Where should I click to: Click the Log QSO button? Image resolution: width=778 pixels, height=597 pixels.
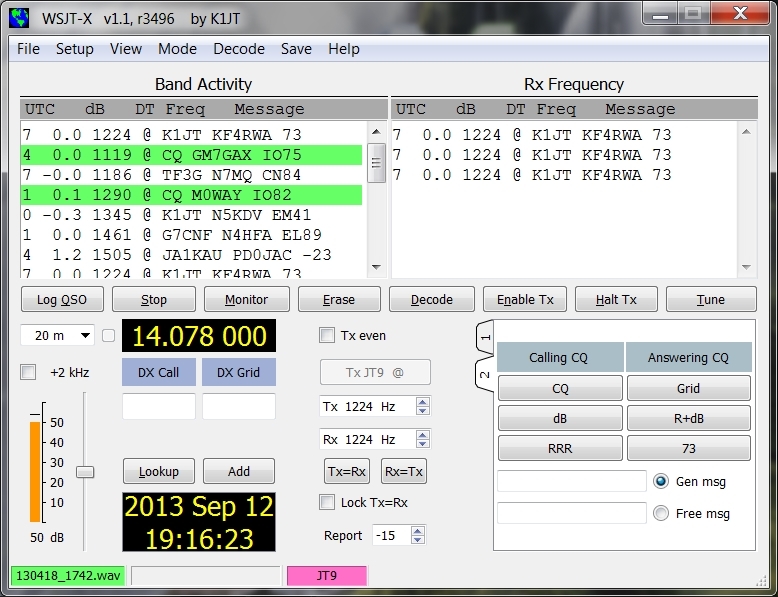61,299
